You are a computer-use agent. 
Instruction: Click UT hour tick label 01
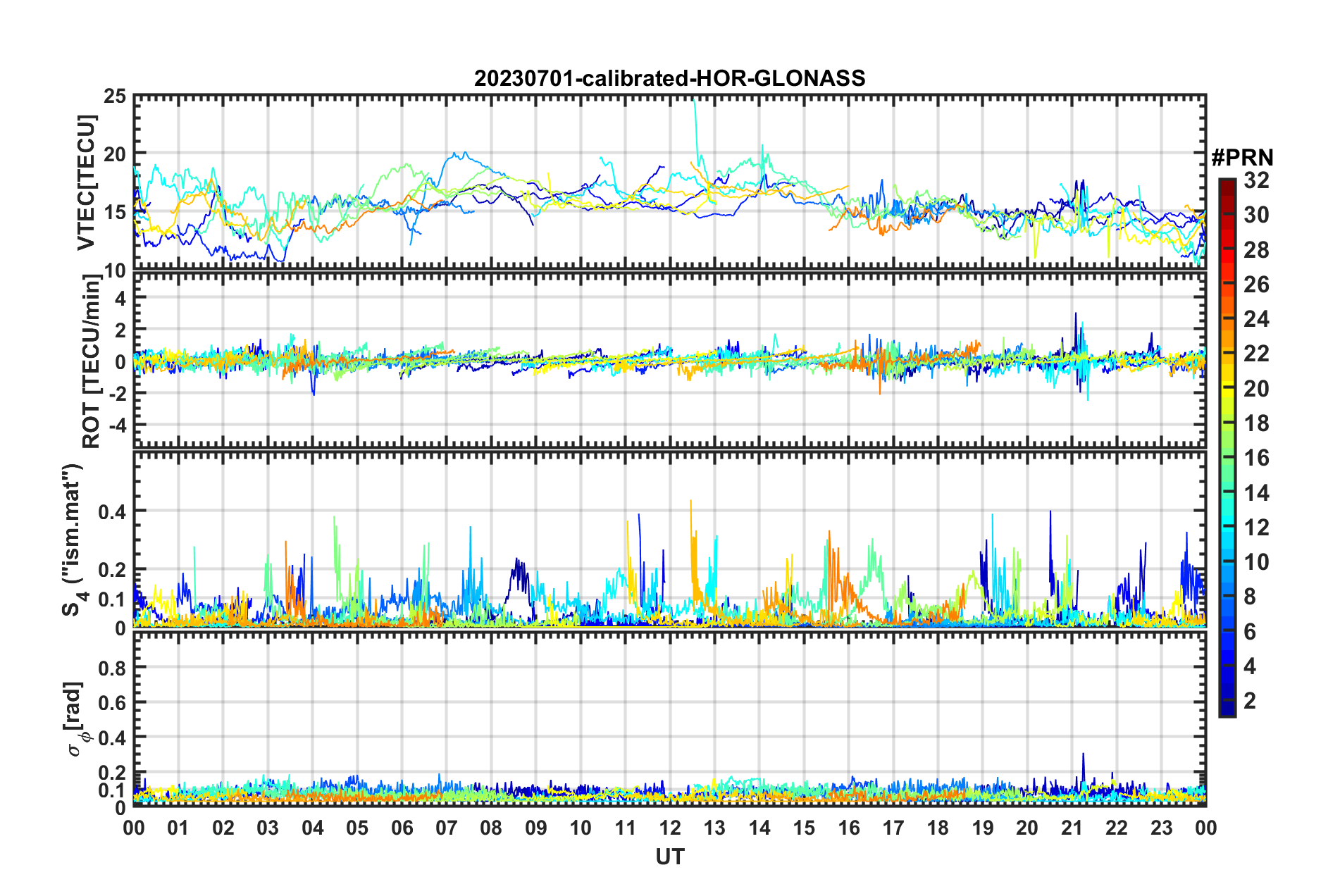[178, 828]
